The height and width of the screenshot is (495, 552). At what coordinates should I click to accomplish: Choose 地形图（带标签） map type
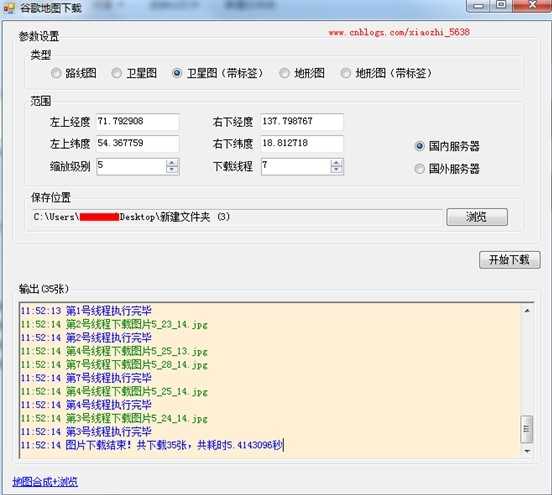click(386, 73)
